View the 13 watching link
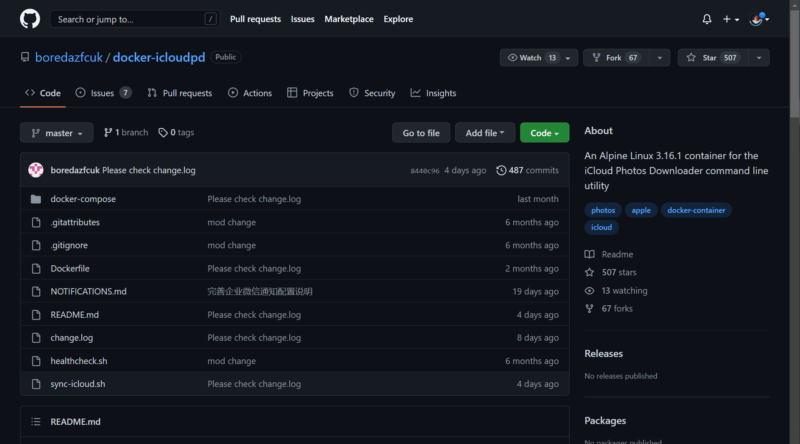This screenshot has height=444, width=800. 616,291
